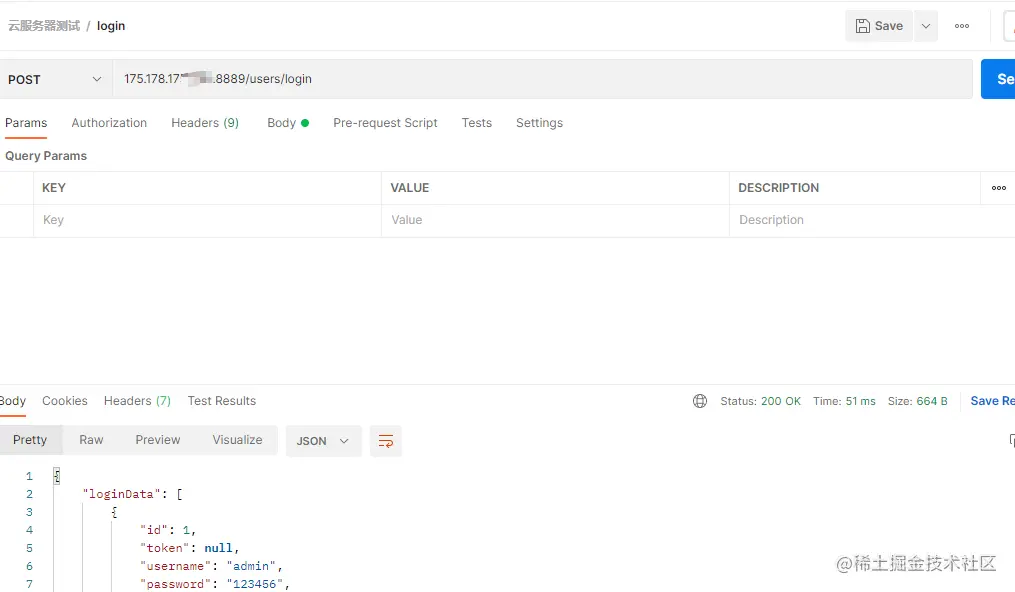Screen dimensions: 1015x592
Task: Open the POST method dropdown
Action: [x=56, y=79]
